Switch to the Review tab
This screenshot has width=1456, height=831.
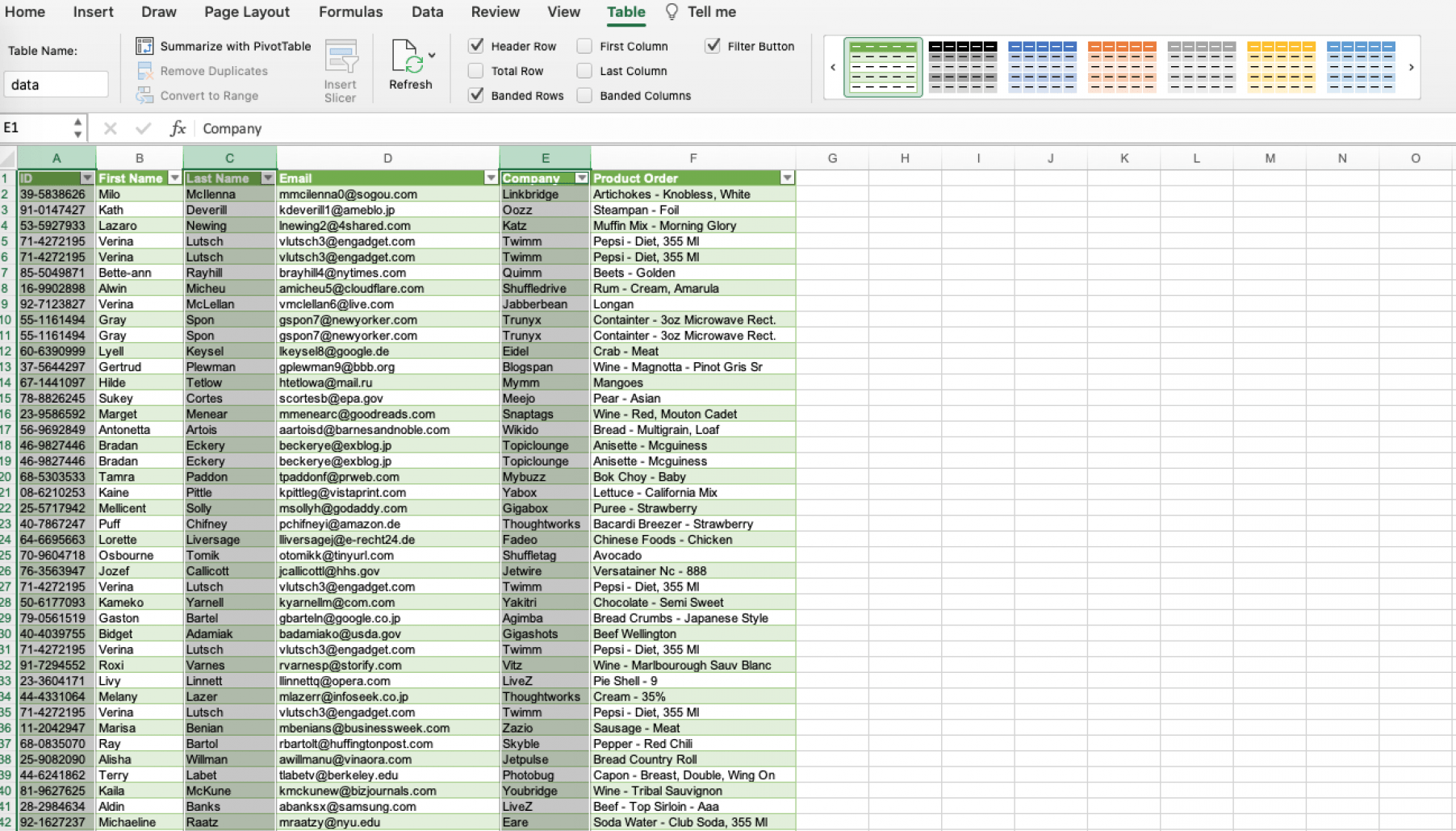496,11
